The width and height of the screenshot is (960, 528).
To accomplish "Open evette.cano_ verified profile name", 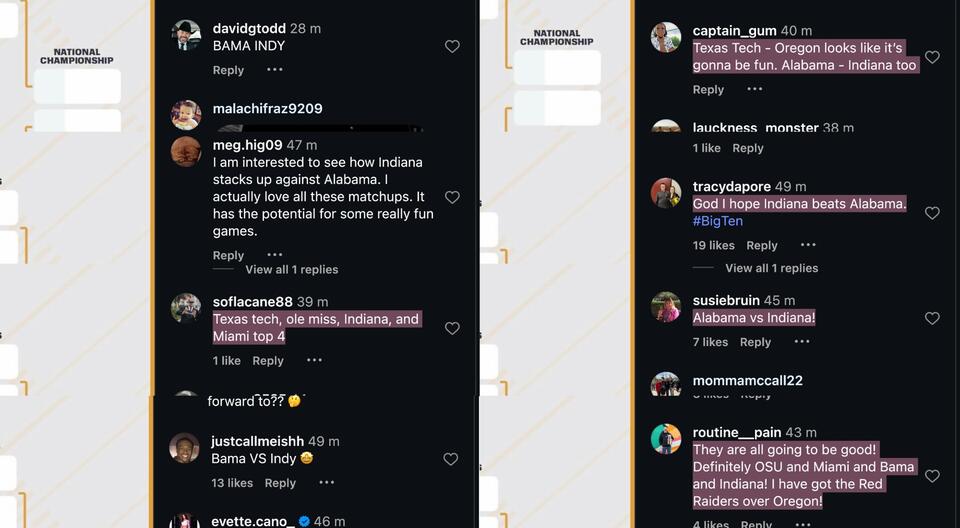I will click(253, 521).
